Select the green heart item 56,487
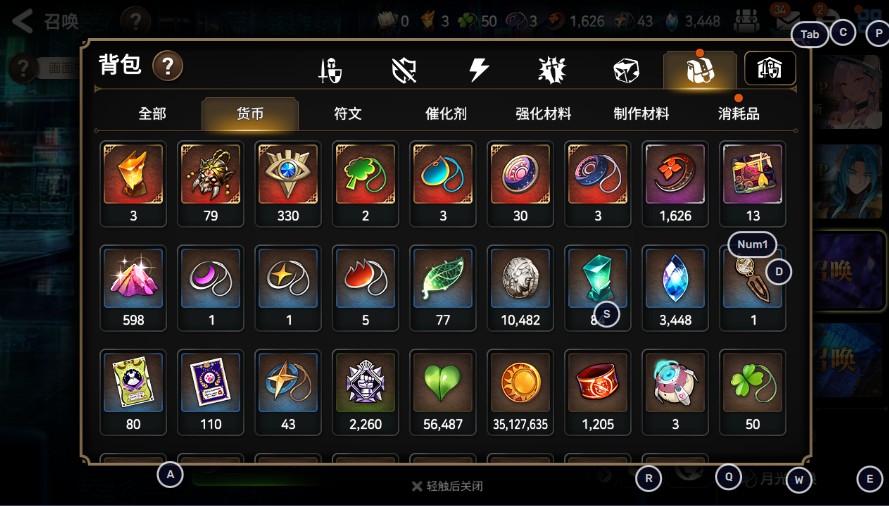The height and width of the screenshot is (506, 889). tap(443, 392)
